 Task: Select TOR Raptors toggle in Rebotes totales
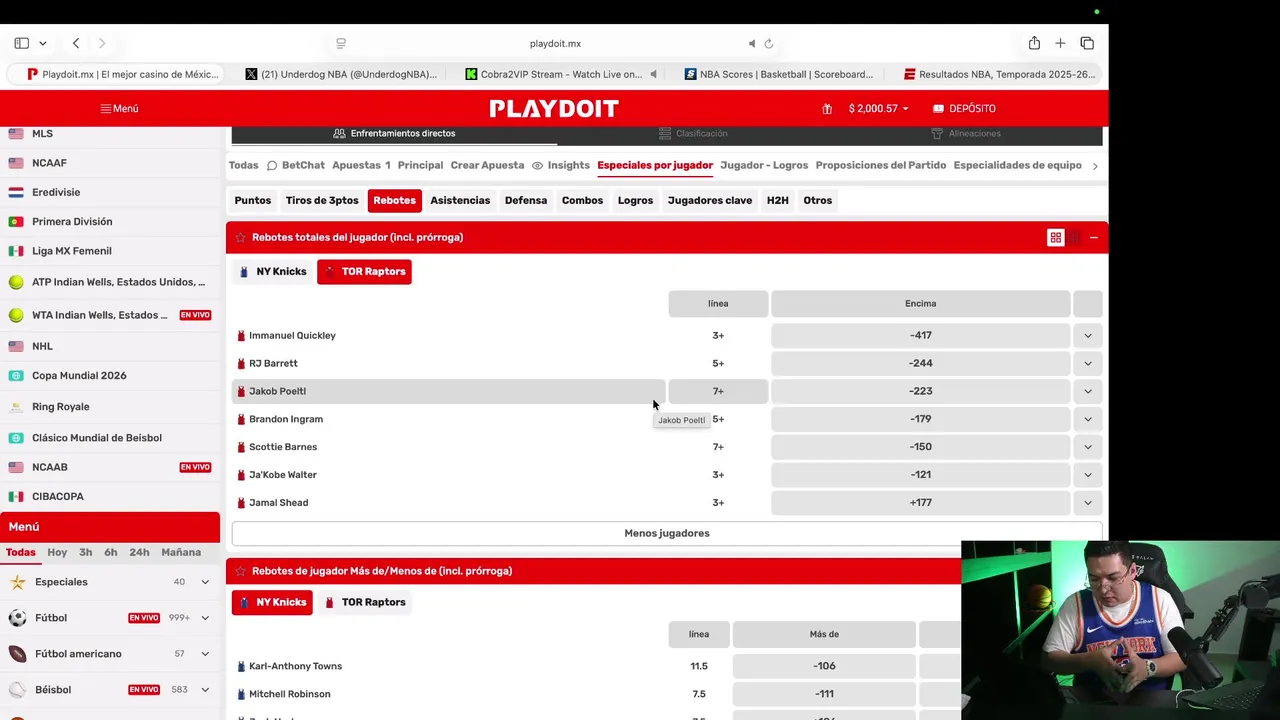[364, 272]
